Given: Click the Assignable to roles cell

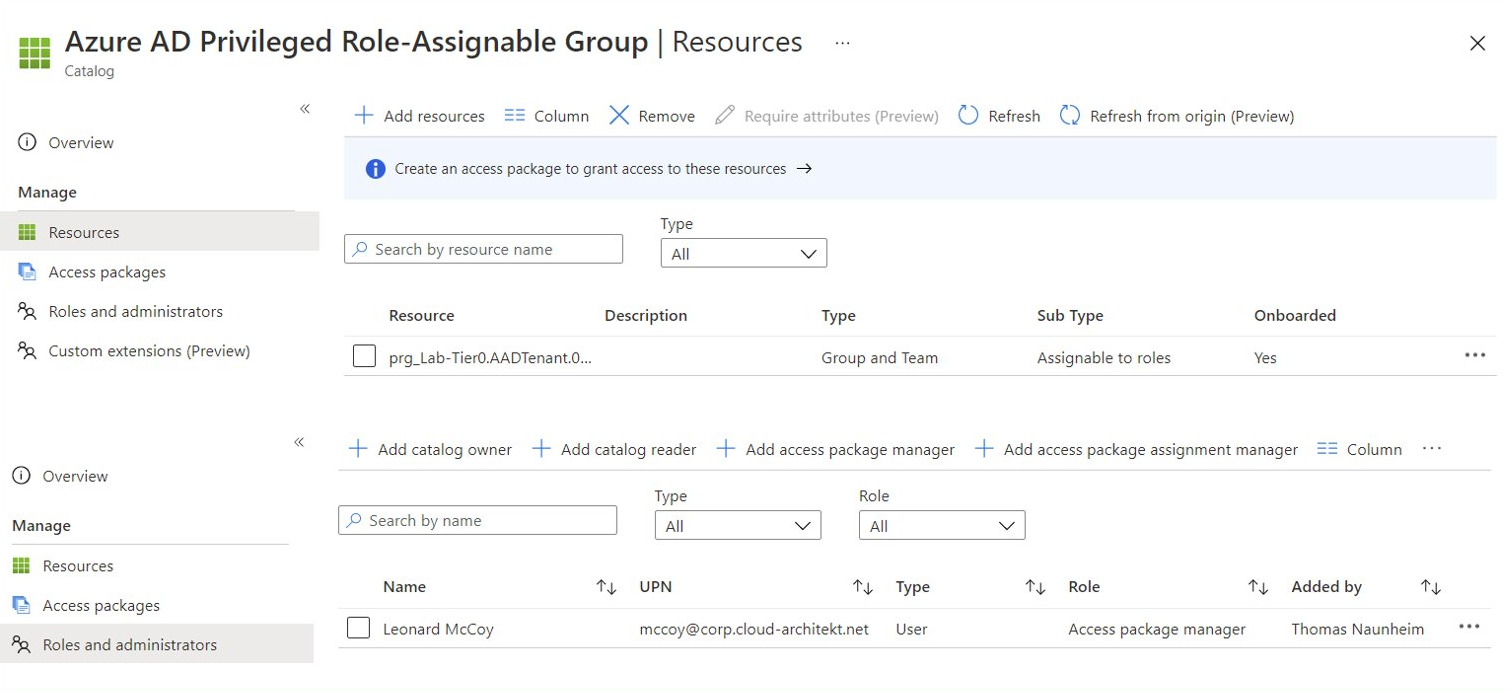Looking at the screenshot, I should (x=1104, y=358).
